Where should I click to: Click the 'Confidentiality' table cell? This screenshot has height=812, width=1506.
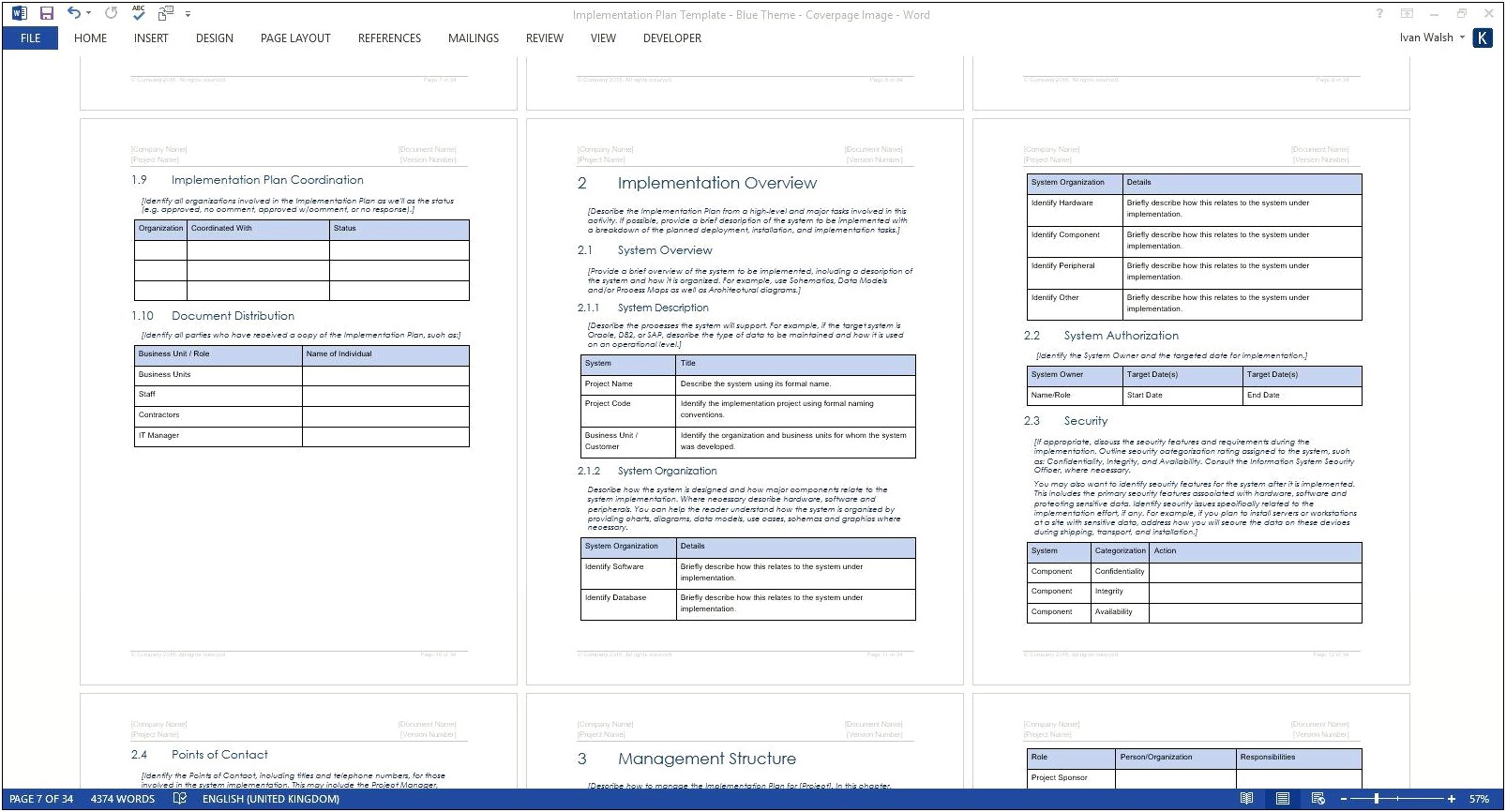1120,572
